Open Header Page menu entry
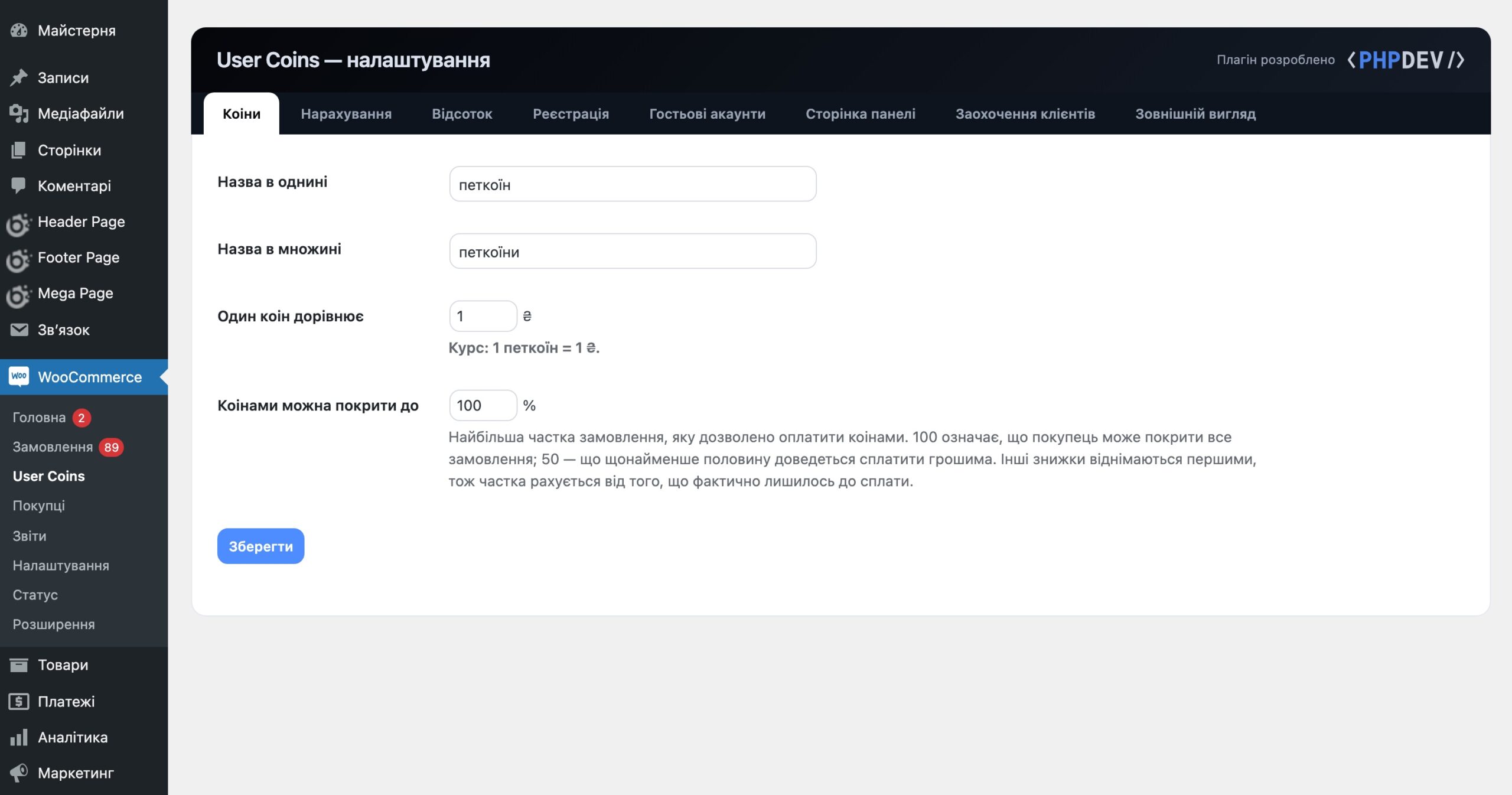This screenshot has width=1512, height=795. click(82, 221)
